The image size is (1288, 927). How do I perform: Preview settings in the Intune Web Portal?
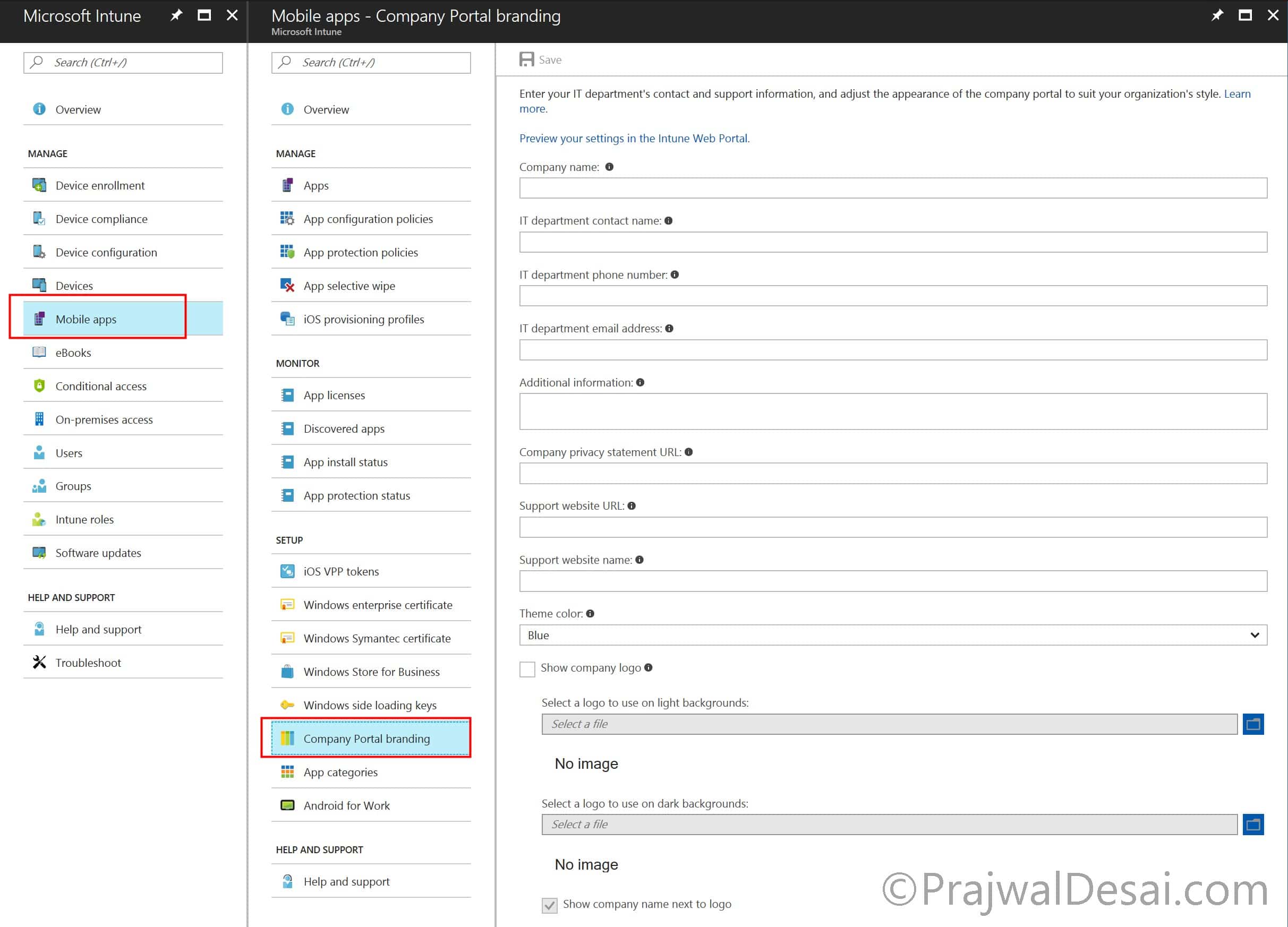[x=634, y=138]
